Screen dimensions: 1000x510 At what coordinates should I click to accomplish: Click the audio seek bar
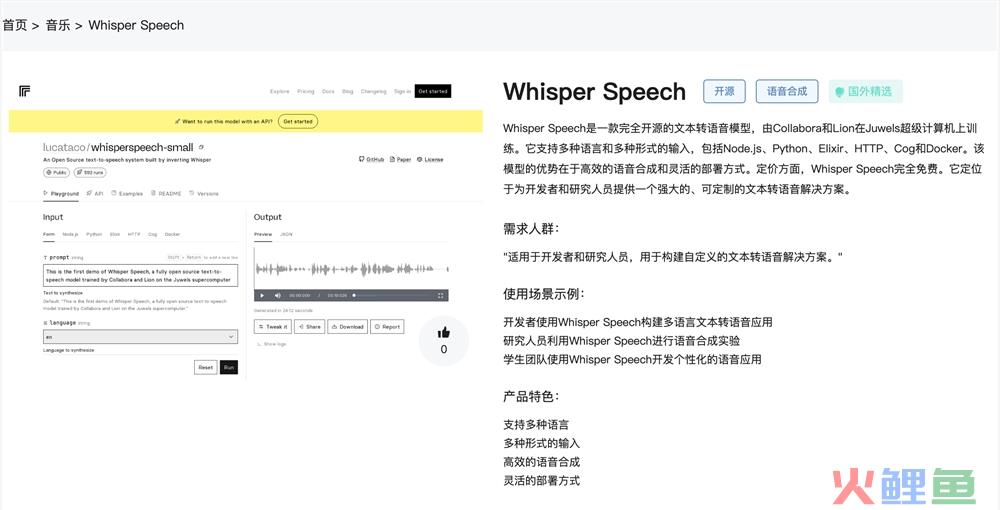[392, 295]
